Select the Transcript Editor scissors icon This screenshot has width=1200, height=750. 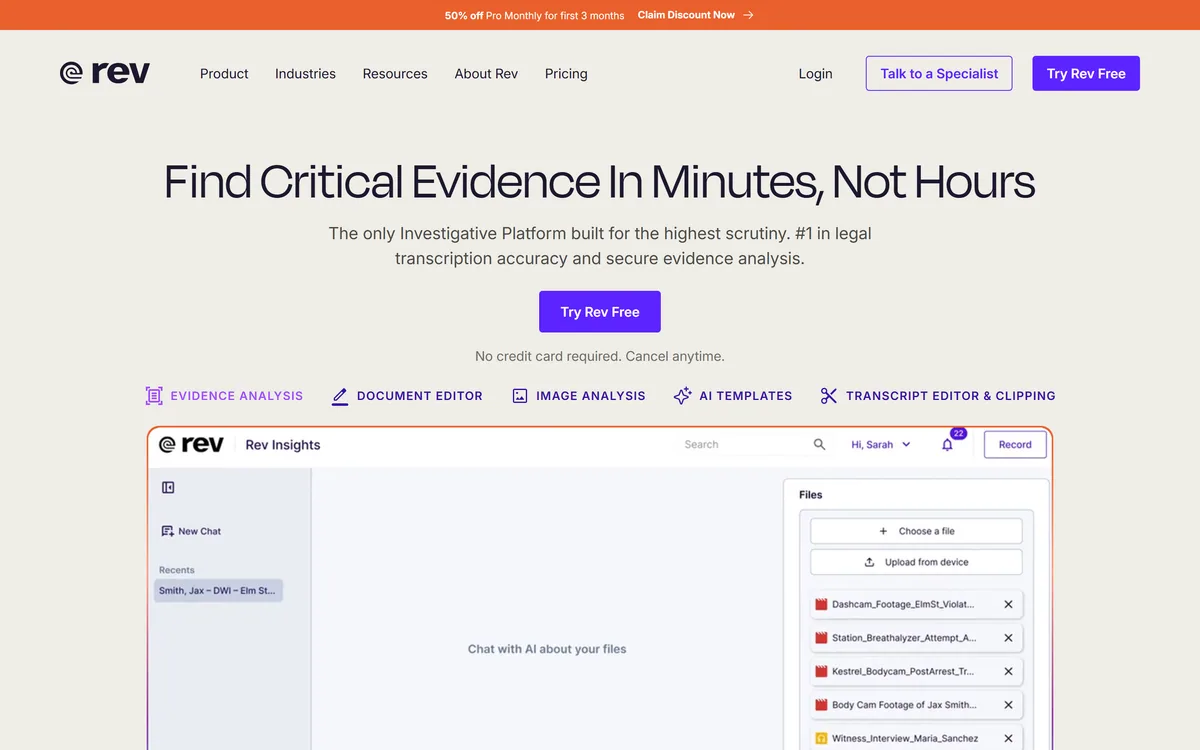pos(828,396)
